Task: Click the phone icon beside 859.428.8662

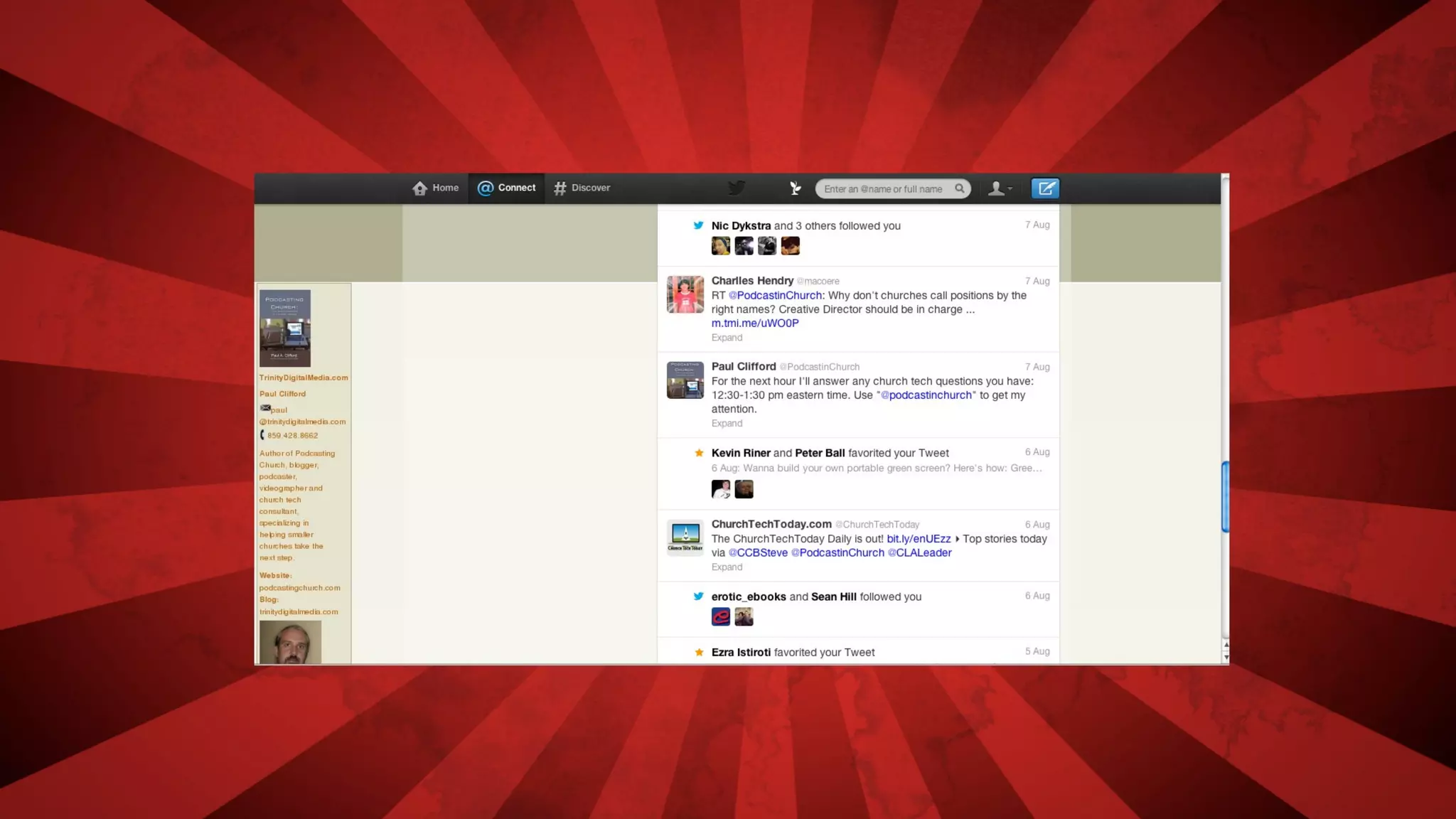Action: click(x=262, y=435)
